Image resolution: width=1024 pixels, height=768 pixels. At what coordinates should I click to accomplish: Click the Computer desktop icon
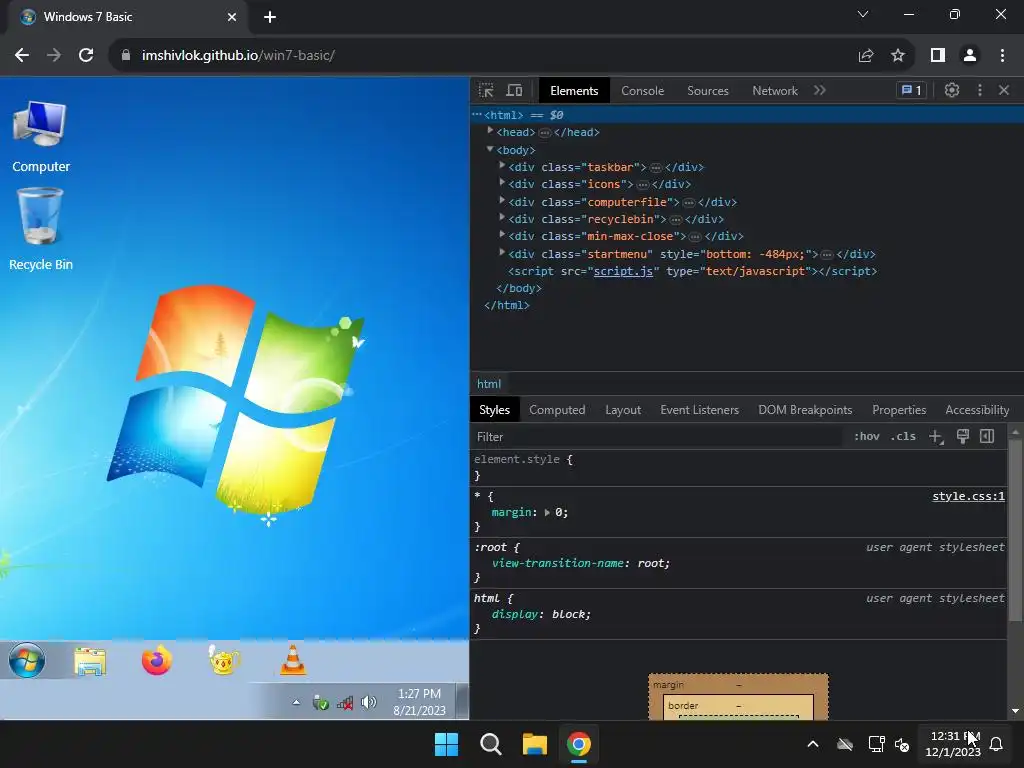click(x=40, y=136)
